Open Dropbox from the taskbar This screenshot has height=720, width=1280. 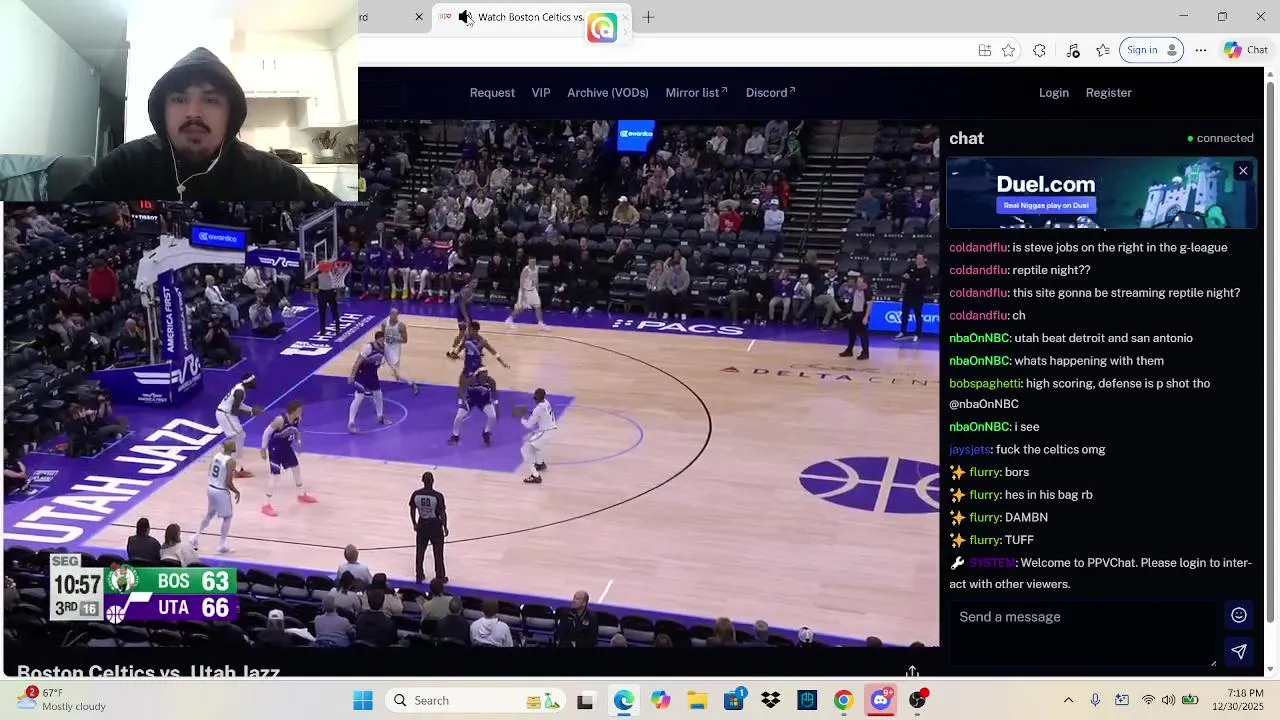click(770, 701)
